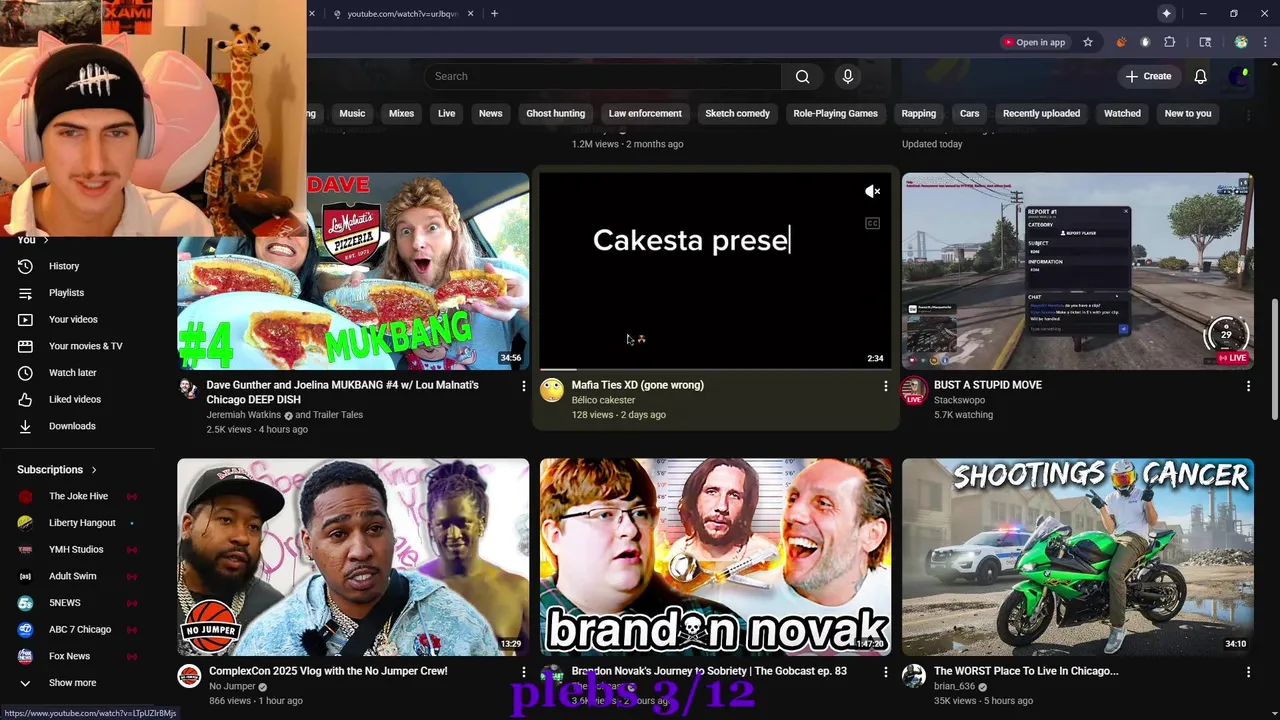
Task: Expand the Subscriptions section chevron
Action: click(94, 470)
